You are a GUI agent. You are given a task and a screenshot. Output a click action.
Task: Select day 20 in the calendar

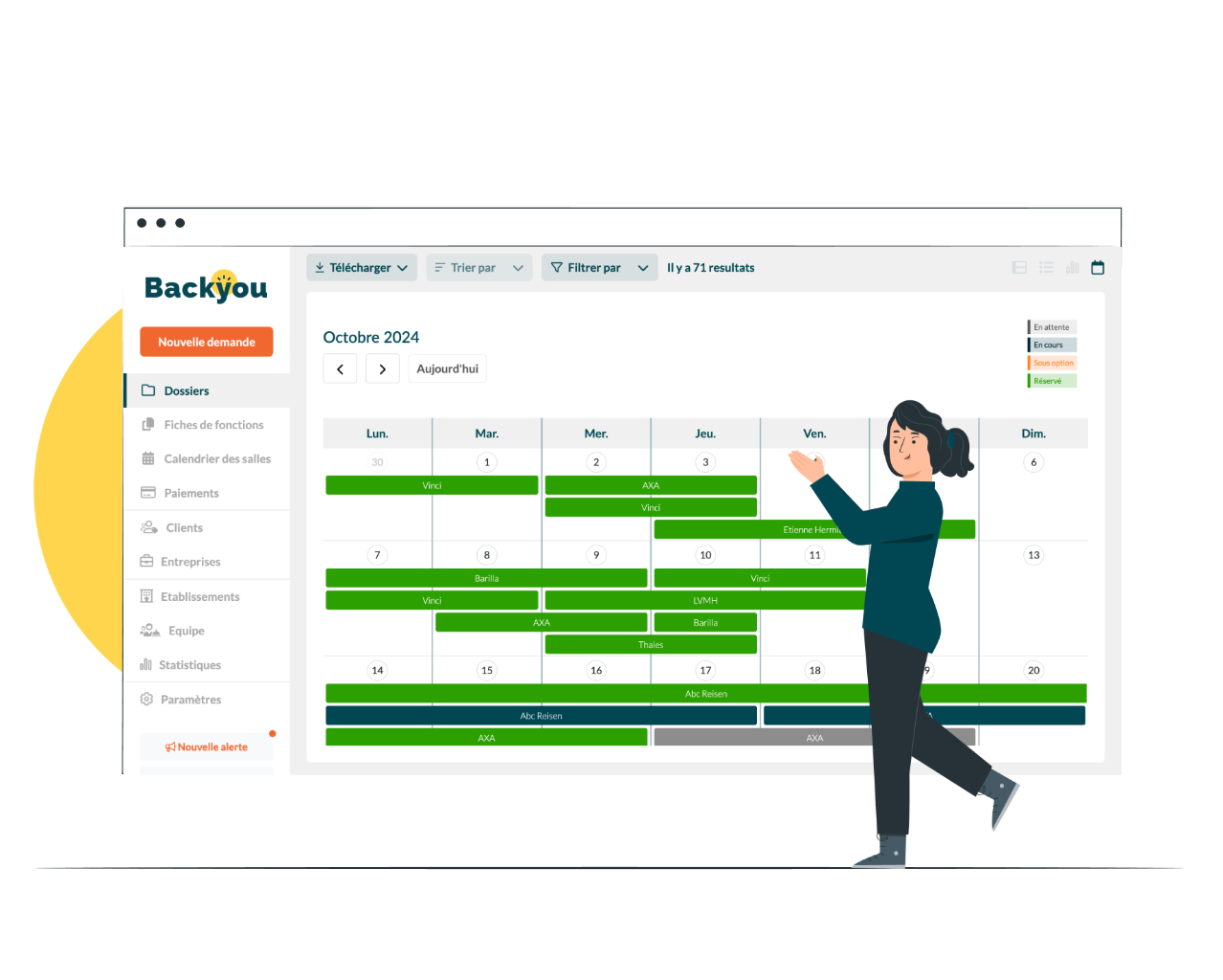point(1034,671)
